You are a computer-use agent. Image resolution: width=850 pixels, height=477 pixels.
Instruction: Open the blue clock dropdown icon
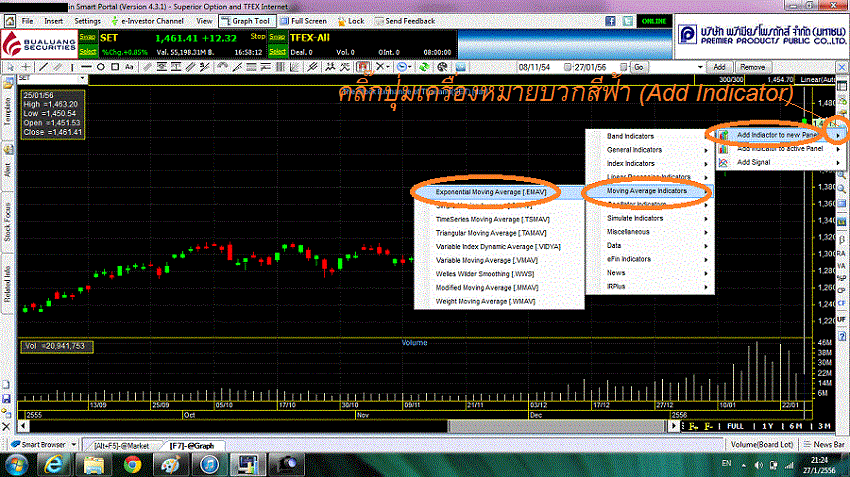[x=403, y=67]
